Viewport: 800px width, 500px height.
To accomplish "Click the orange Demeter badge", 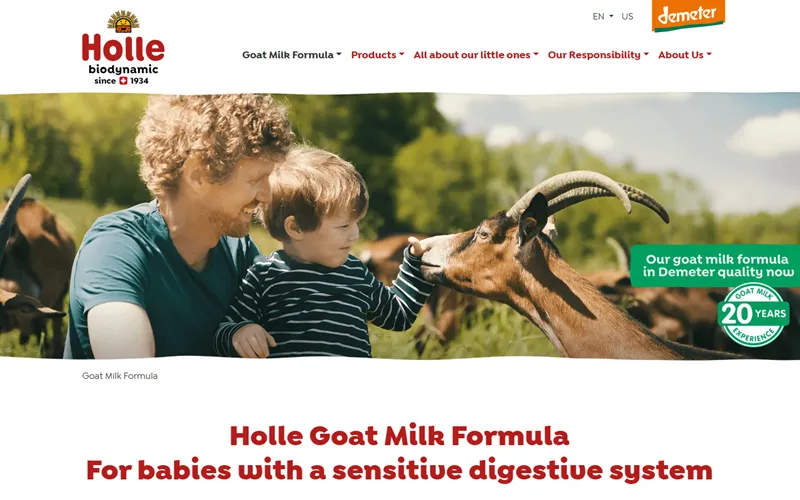I will (x=688, y=15).
